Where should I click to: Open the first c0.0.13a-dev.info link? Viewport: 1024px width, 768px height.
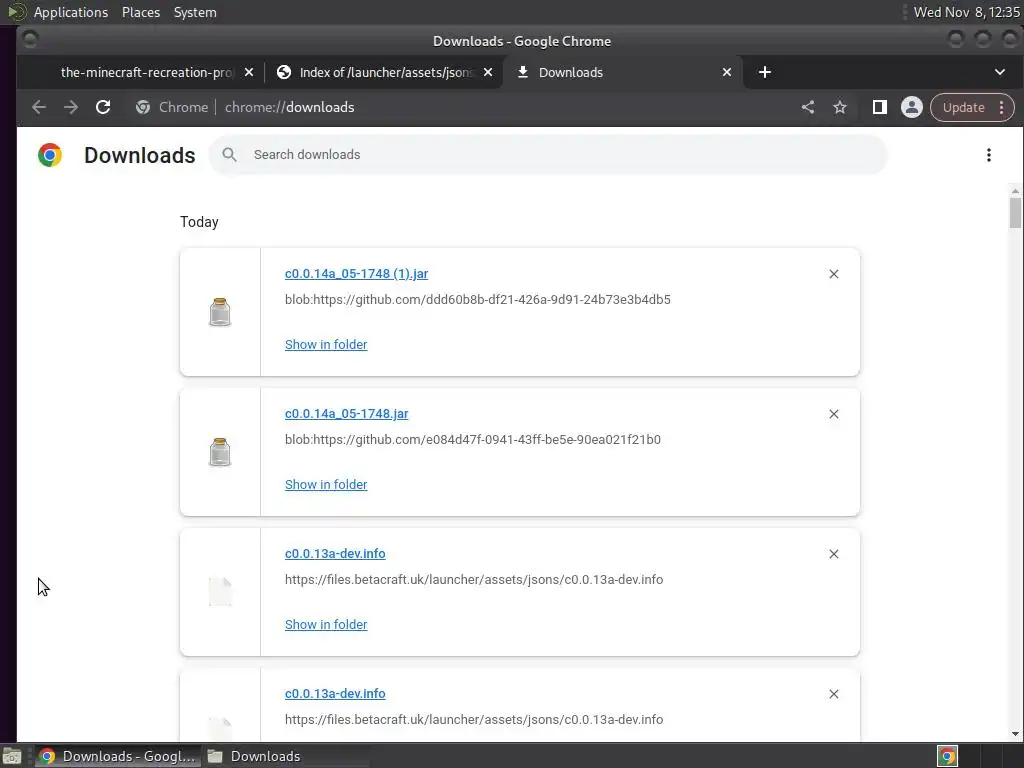coord(335,554)
